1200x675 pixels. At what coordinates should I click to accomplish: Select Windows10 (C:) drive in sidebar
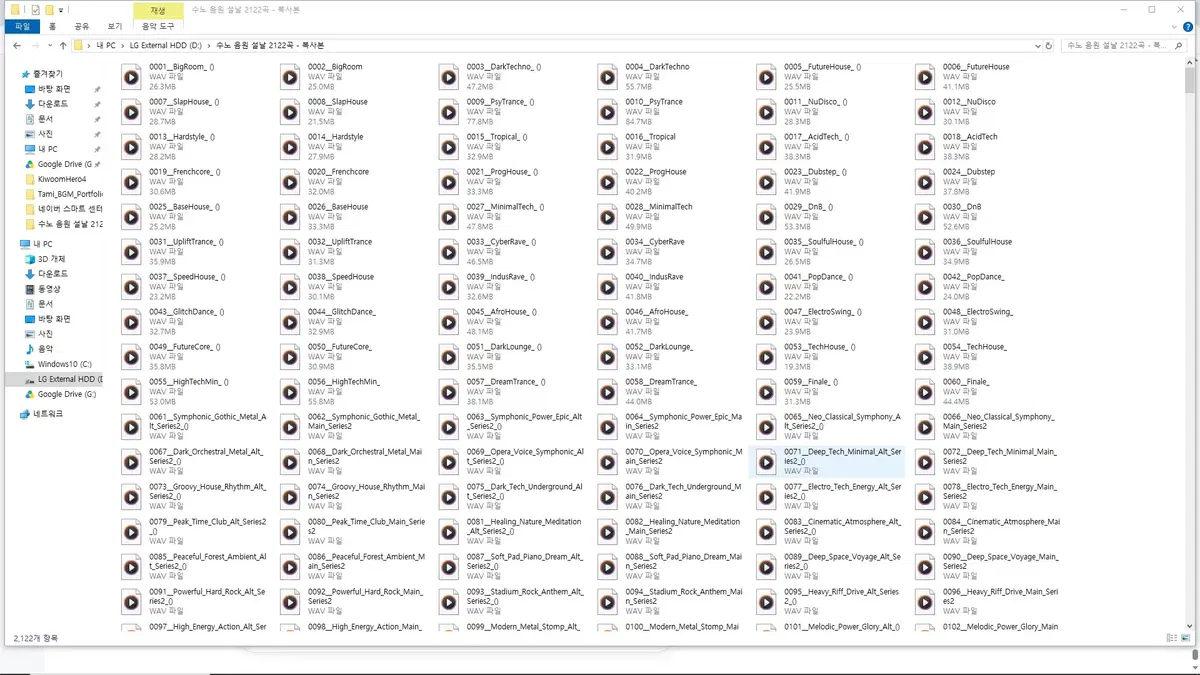(64, 364)
